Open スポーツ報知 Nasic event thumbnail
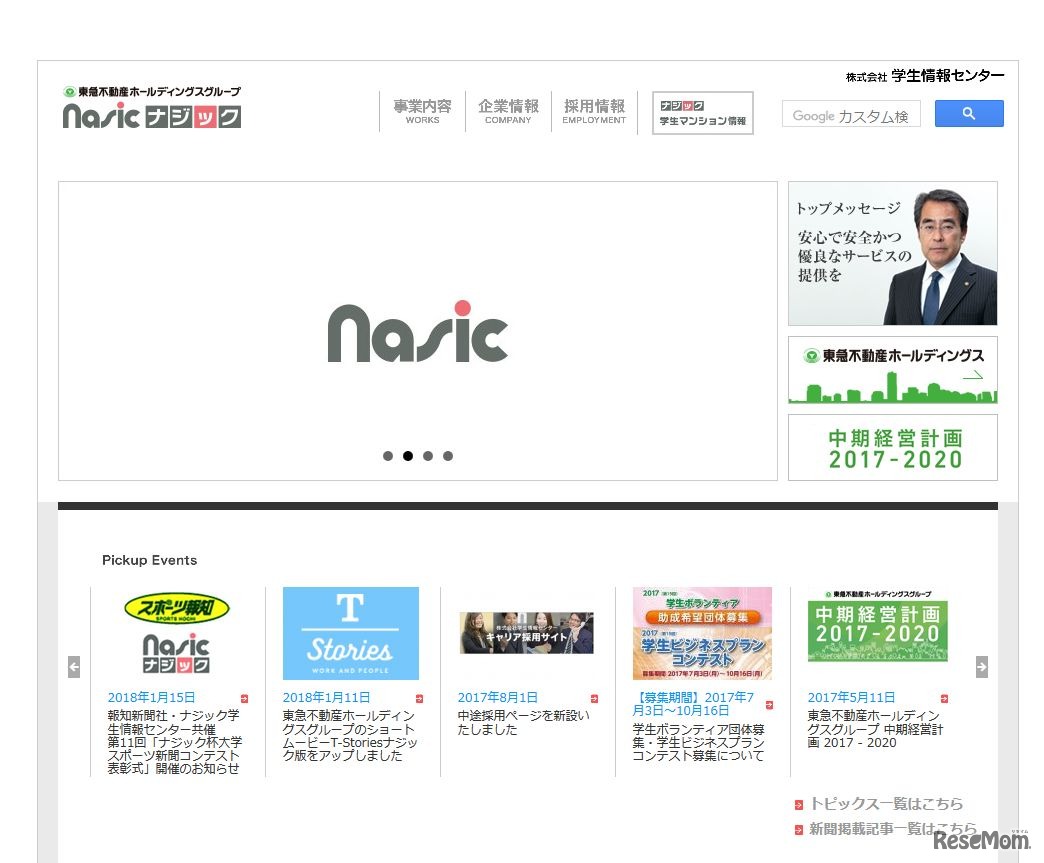This screenshot has height=863, width=1044. pos(176,633)
